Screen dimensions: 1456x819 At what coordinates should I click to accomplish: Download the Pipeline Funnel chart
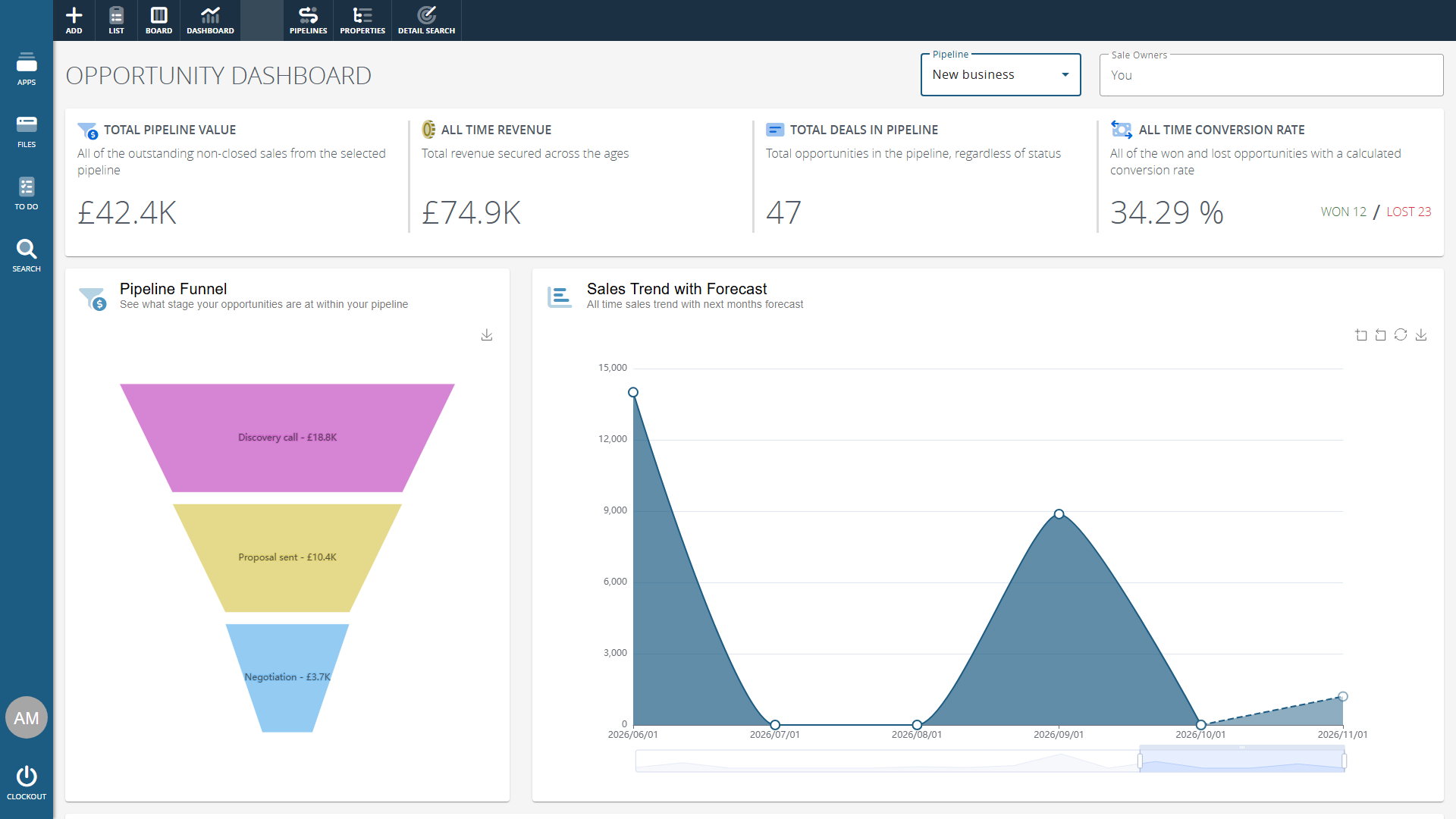point(487,335)
